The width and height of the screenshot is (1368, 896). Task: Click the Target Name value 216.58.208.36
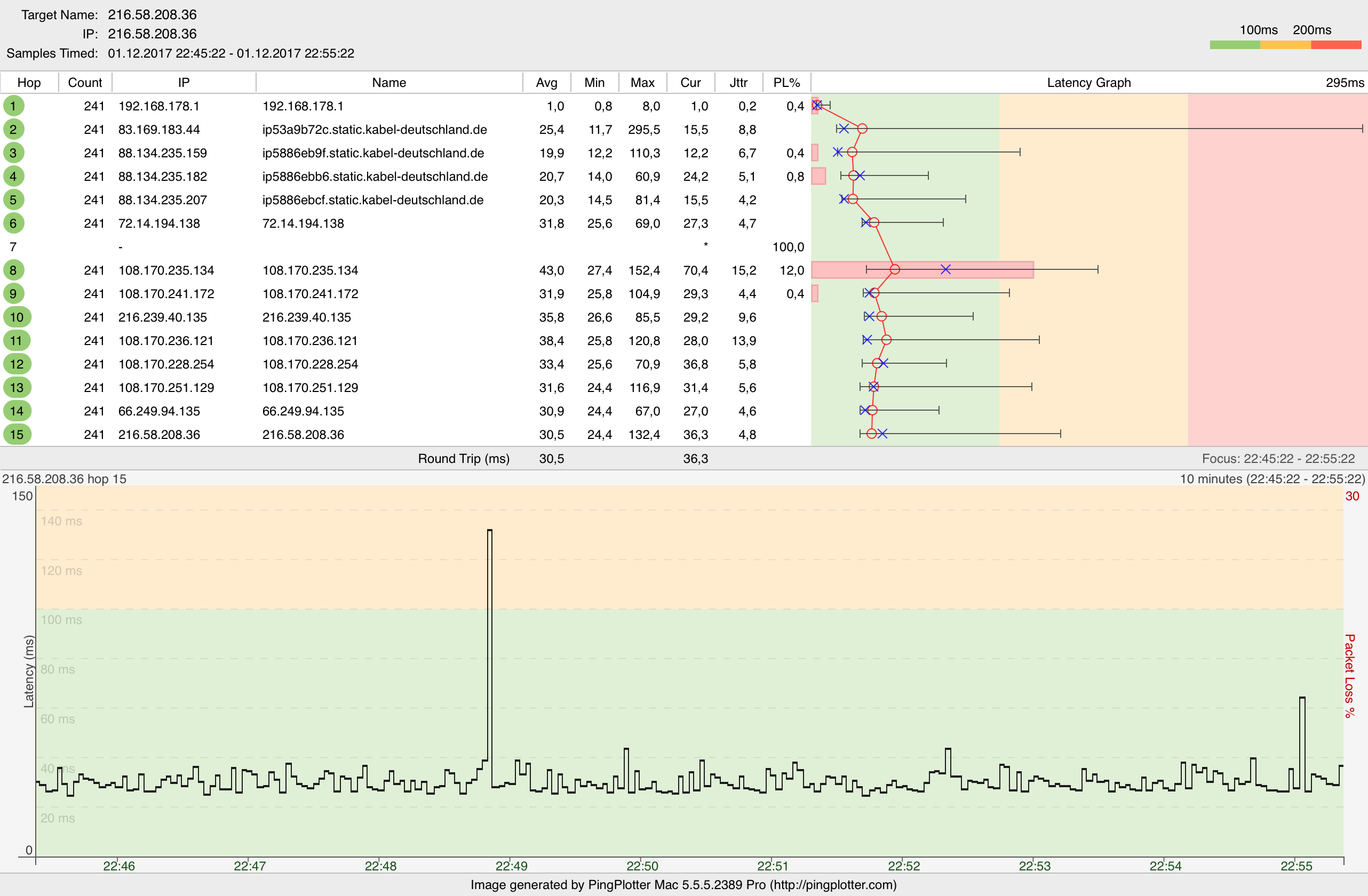(x=152, y=14)
